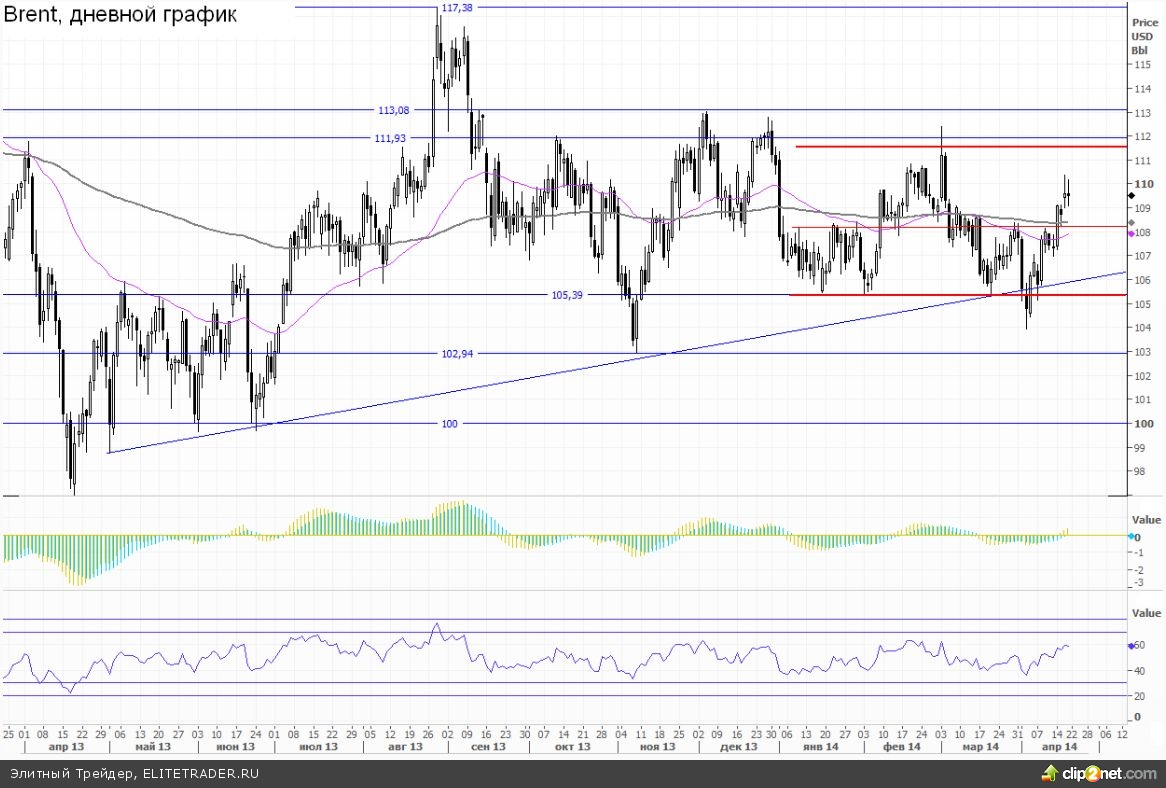
Task: Click the 'Price USD Bbl' axis header
Action: 1141,36
